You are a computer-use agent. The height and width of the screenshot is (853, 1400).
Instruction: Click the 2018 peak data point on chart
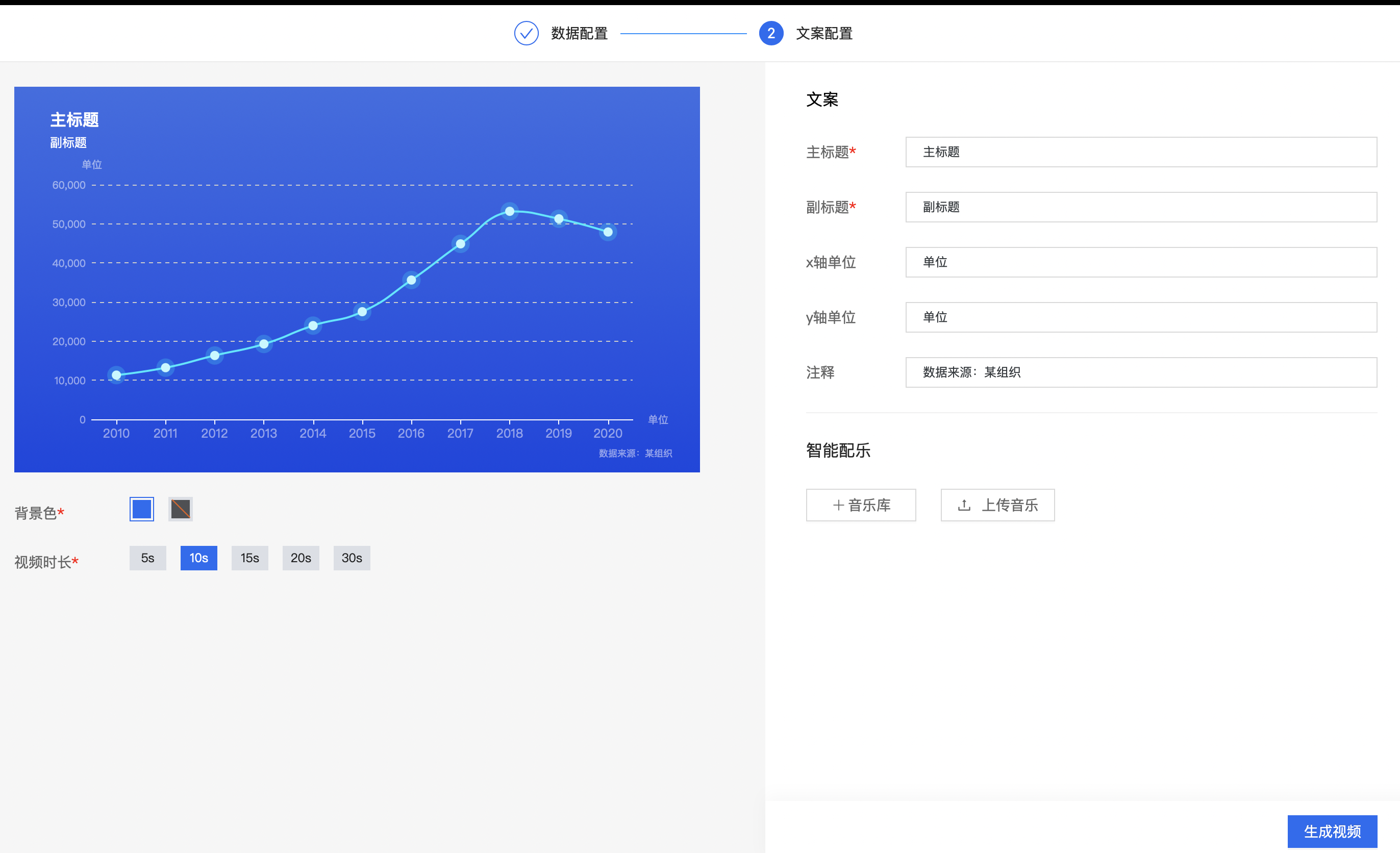tap(510, 211)
